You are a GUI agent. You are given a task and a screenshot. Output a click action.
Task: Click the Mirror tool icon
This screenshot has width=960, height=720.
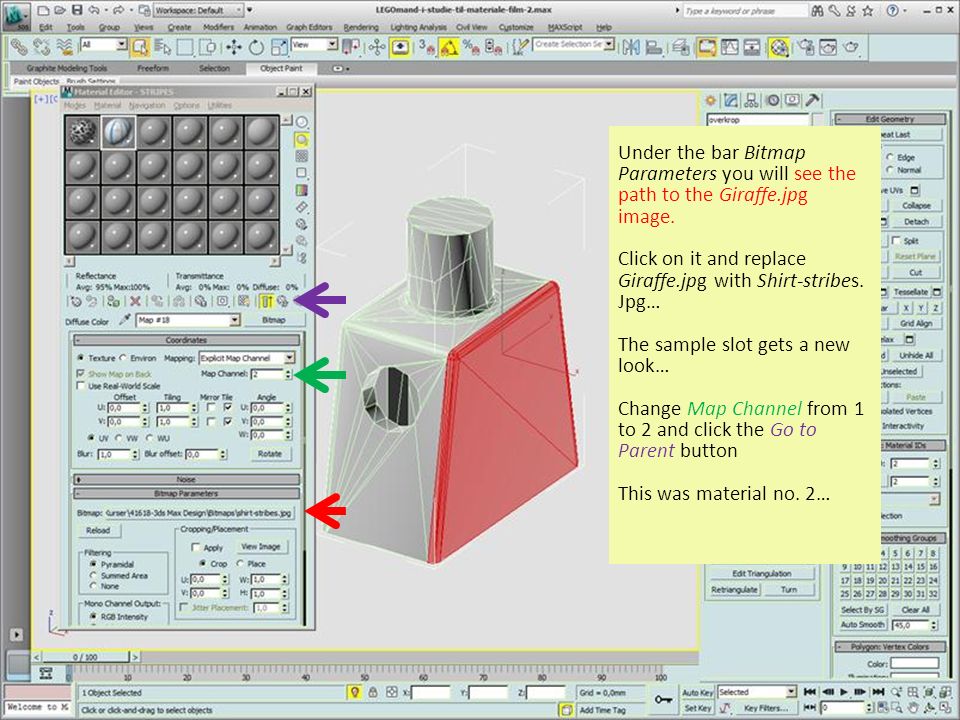pyautogui.click(x=631, y=47)
